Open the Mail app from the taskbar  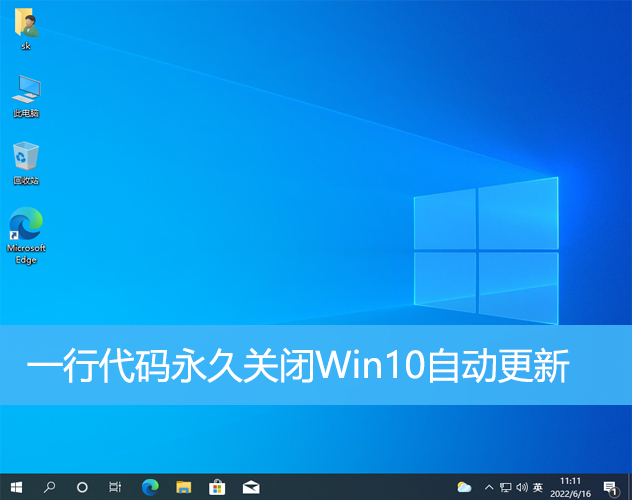[x=251, y=487]
